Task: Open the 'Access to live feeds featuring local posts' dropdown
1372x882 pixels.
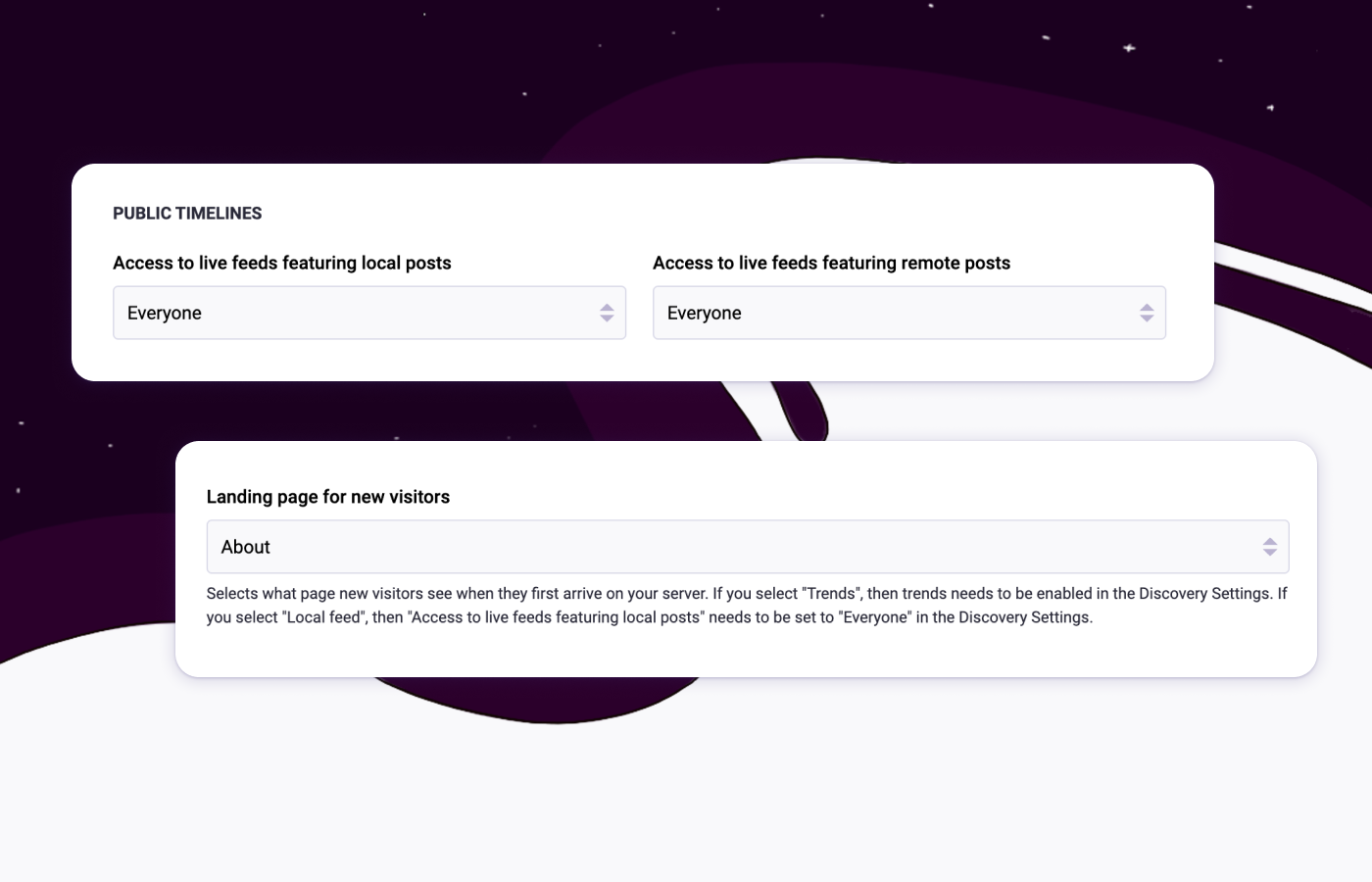Action: tap(369, 312)
